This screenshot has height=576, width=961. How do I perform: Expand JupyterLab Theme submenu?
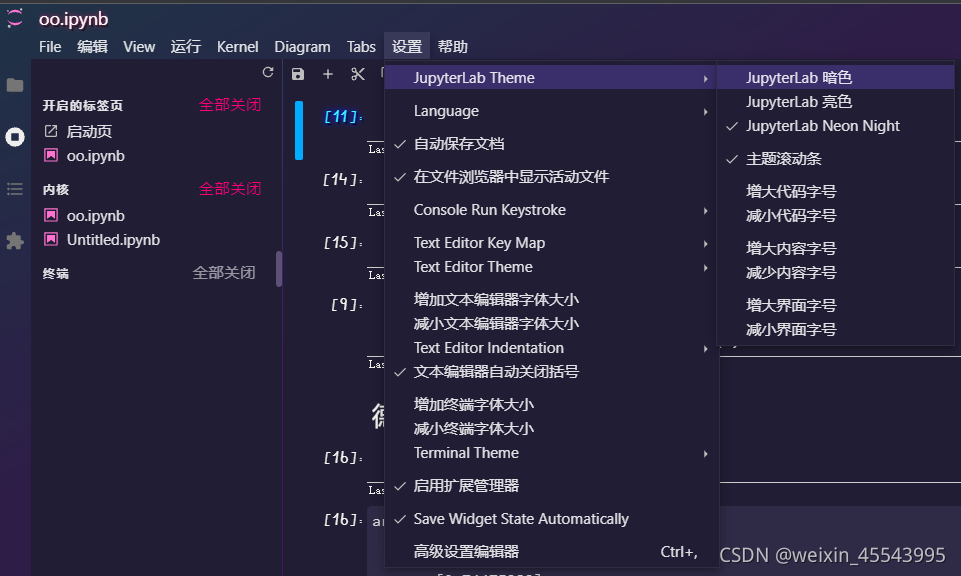coord(552,78)
